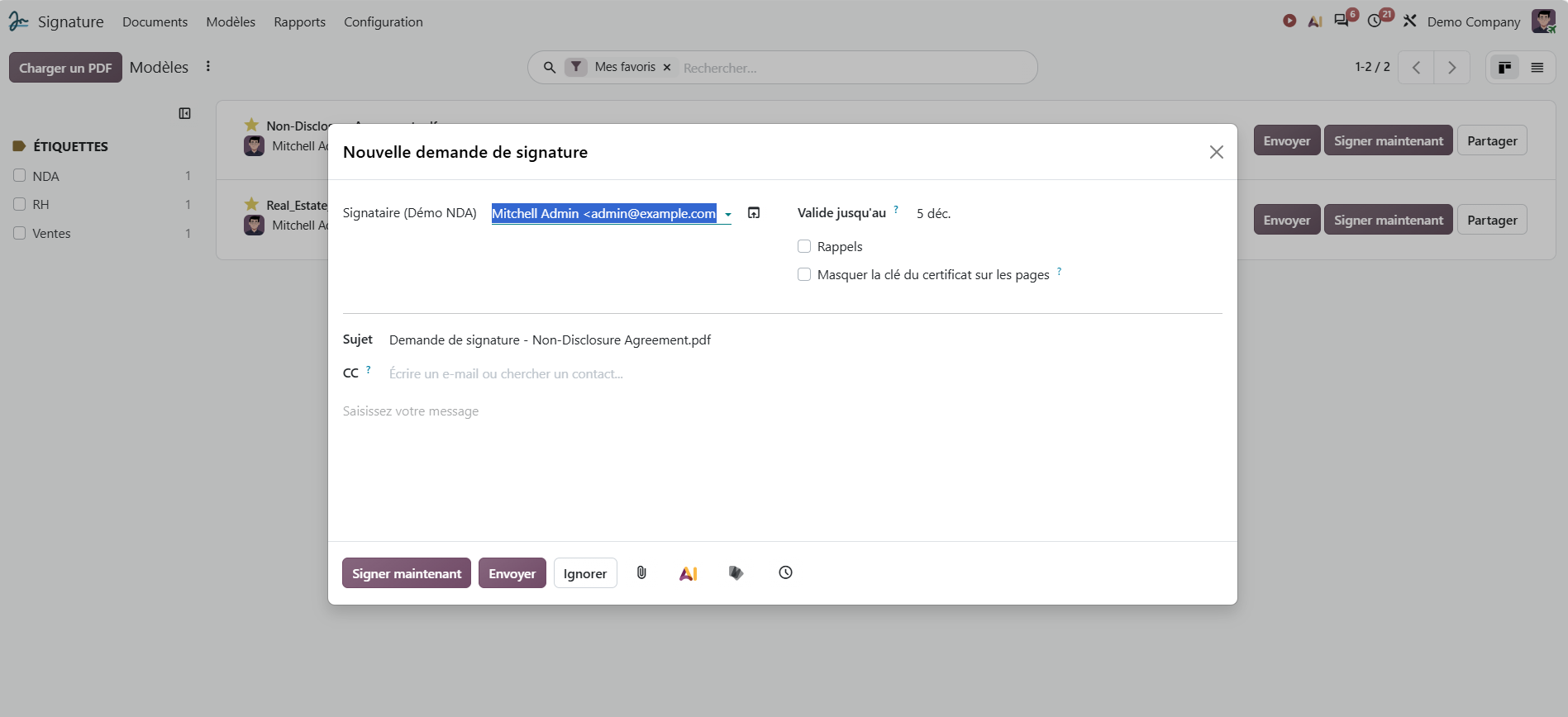Click Partager on the Real_Estate row
1568x717 pixels.
(x=1492, y=220)
